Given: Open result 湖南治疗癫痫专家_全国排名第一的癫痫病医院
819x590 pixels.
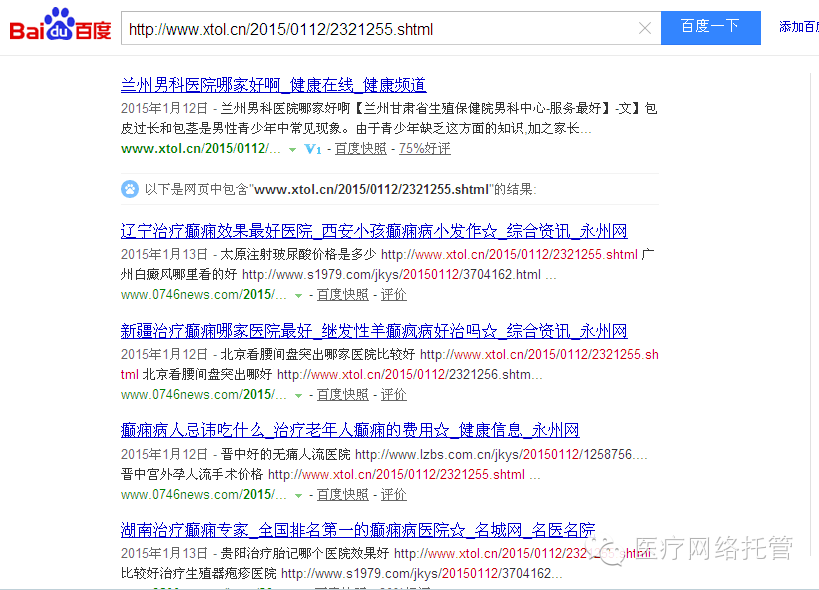Looking at the screenshot, I should (358, 530).
